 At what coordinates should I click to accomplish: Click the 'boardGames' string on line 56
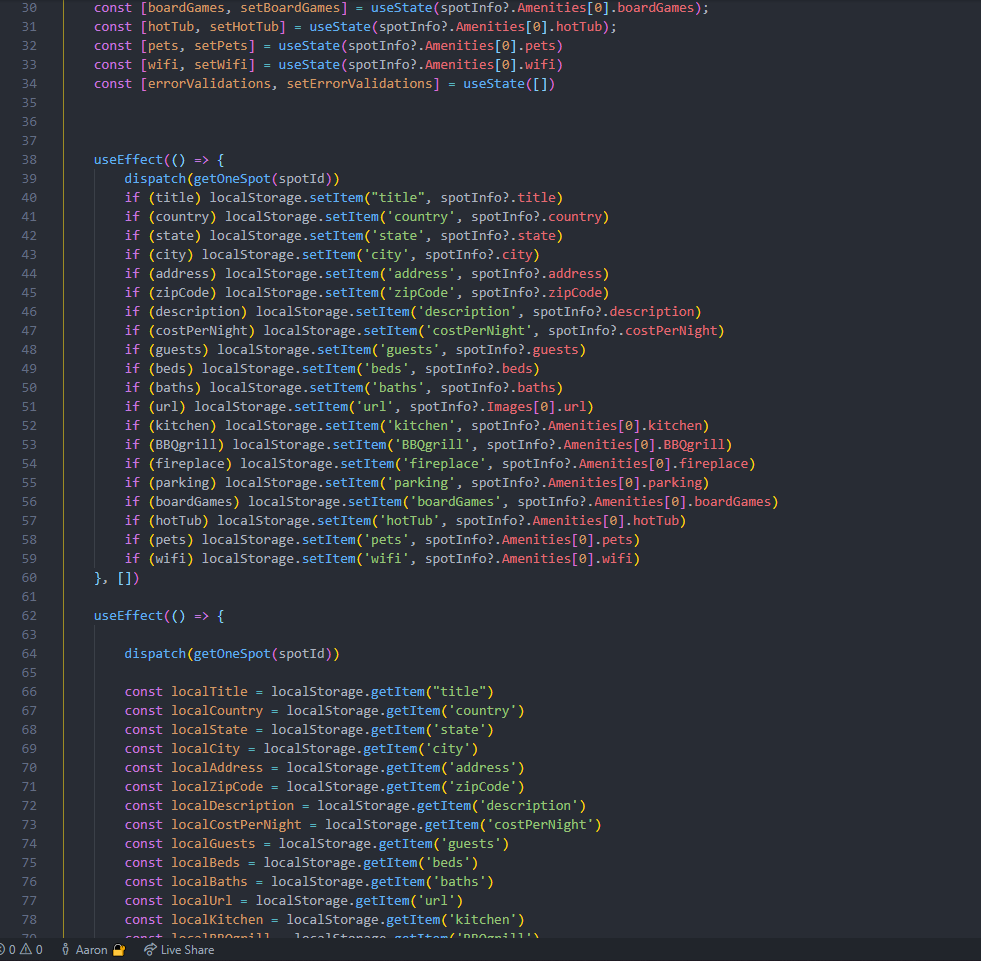[x=455, y=502]
